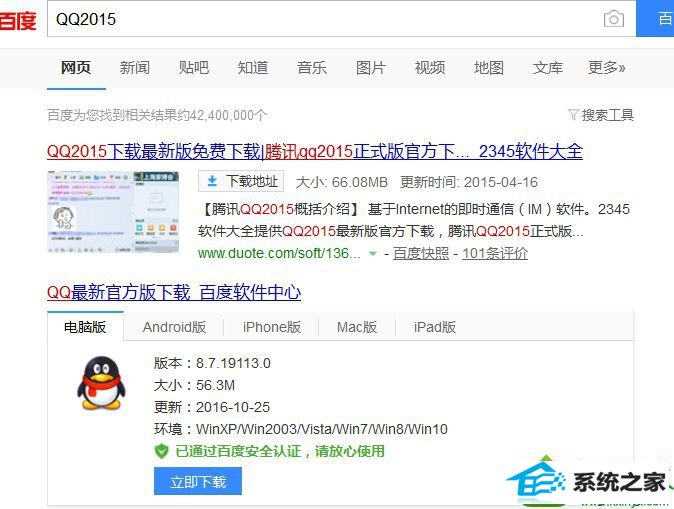Image resolution: width=674 pixels, height=509 pixels.
Task: Click the 立即下载 button
Action: click(x=198, y=481)
